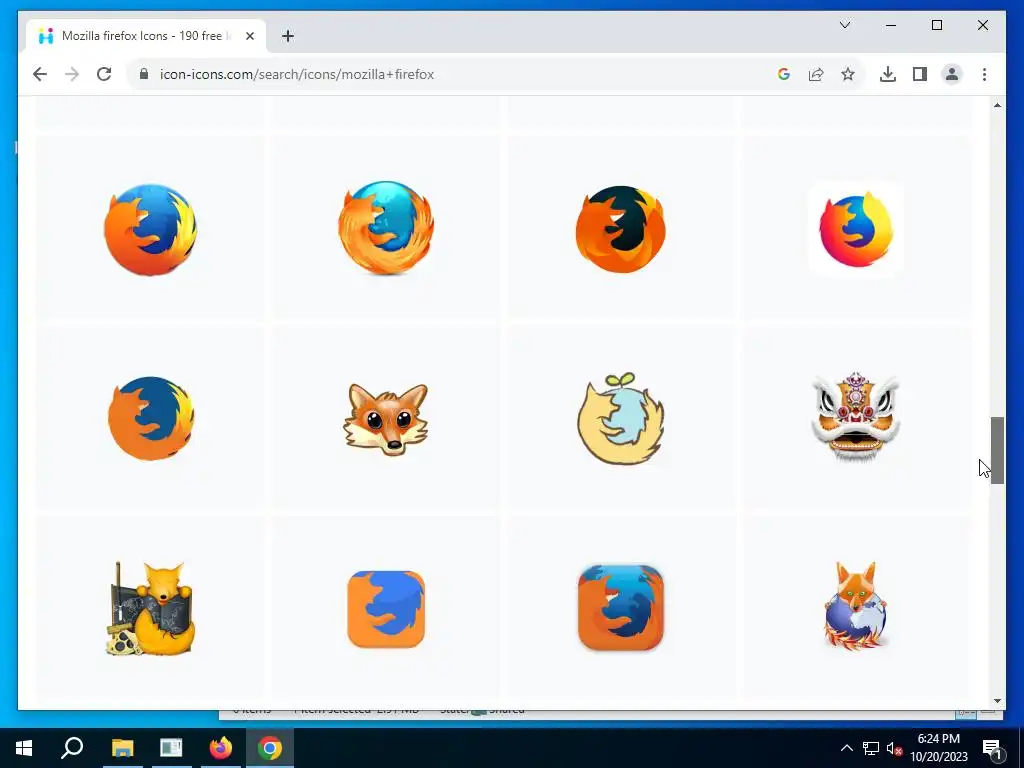Open the fox holding map icon
This screenshot has height=768, width=1024.
[x=151, y=609]
